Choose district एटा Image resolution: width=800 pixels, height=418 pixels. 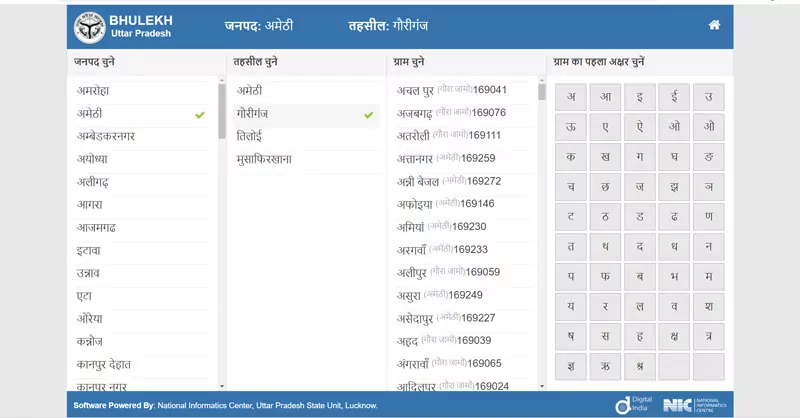coord(142,296)
